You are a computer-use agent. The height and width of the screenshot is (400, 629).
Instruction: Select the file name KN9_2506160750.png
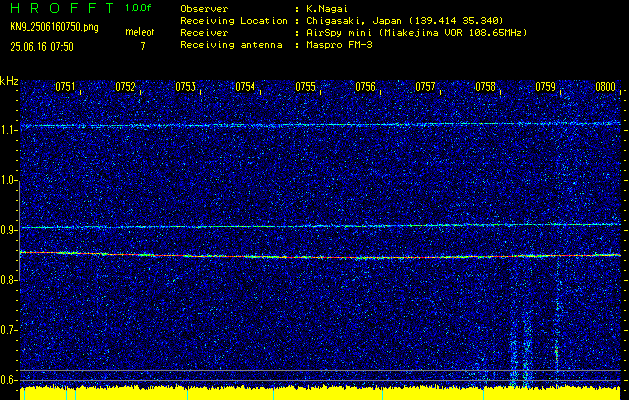54,27
